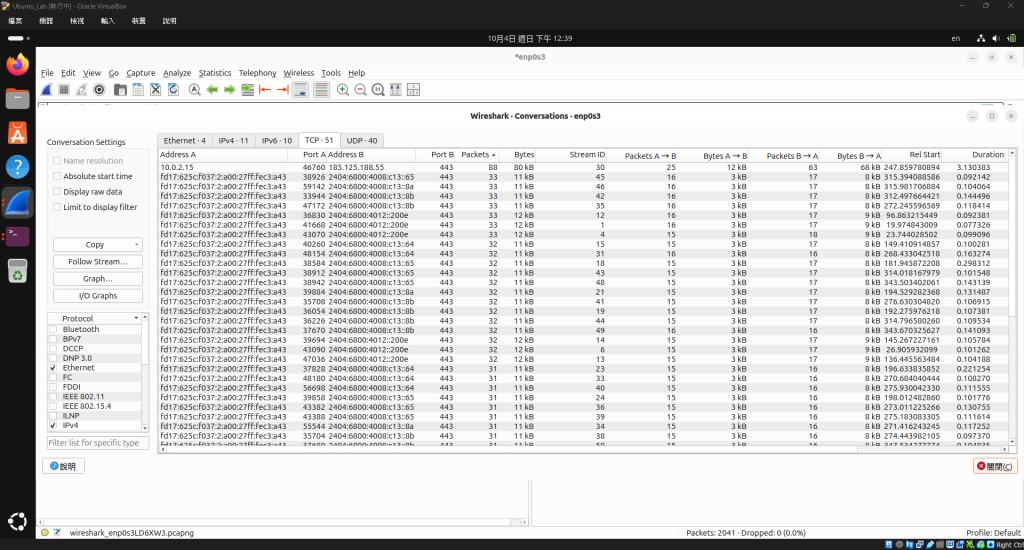This screenshot has height=550, width=1024.
Task: Check the DCCP protocol checkbox
Action: tap(54, 349)
